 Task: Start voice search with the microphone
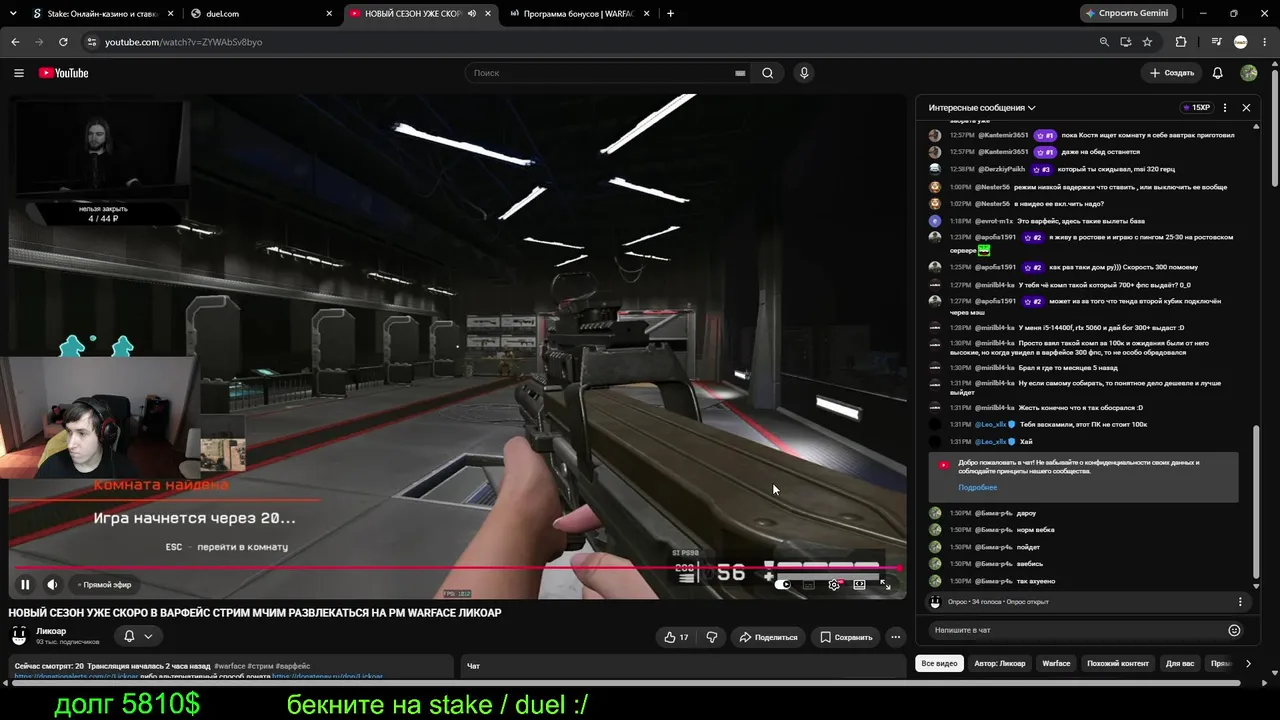point(803,73)
